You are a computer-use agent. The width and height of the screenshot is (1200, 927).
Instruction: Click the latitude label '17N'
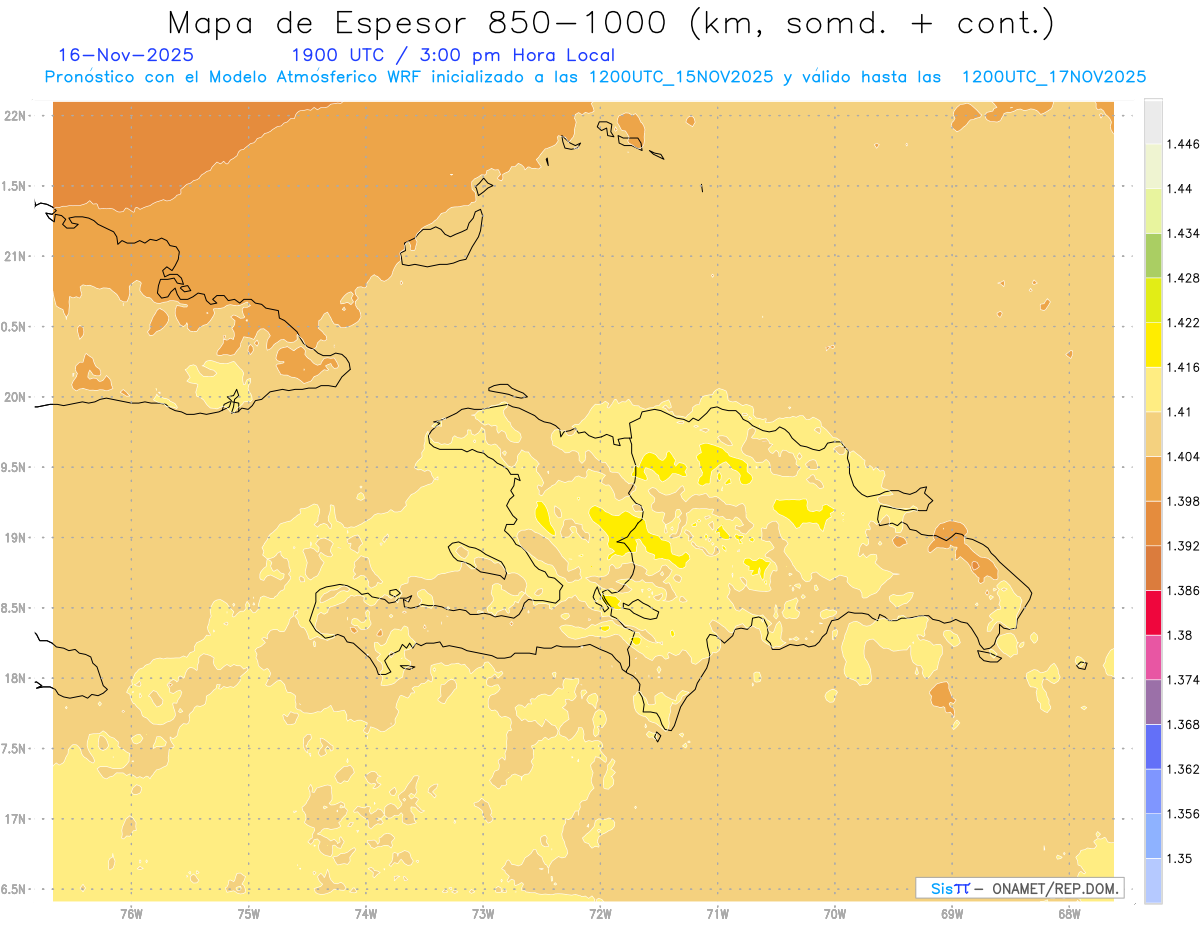point(17,819)
